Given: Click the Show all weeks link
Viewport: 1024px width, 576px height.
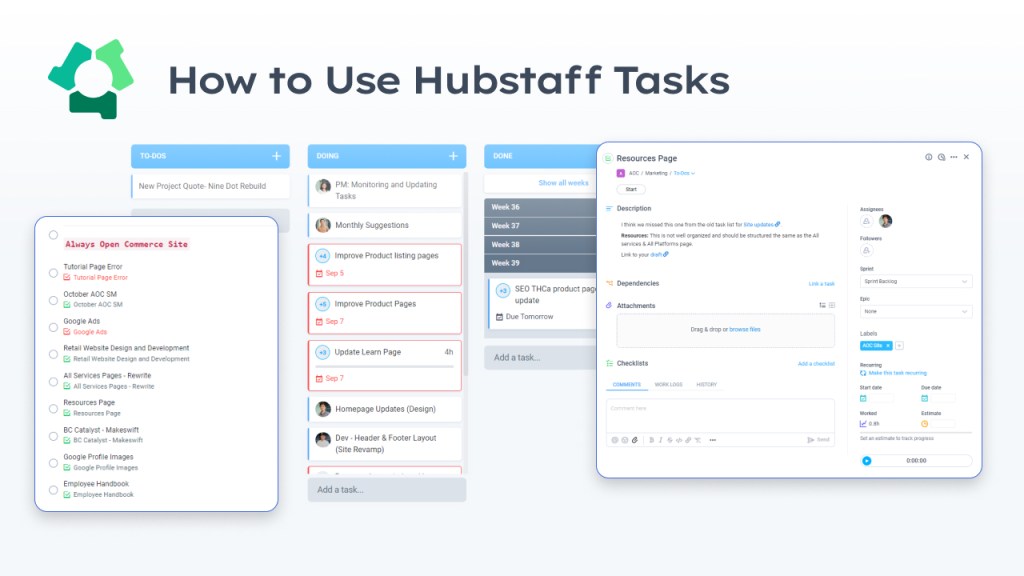Looking at the screenshot, I should coord(563,183).
